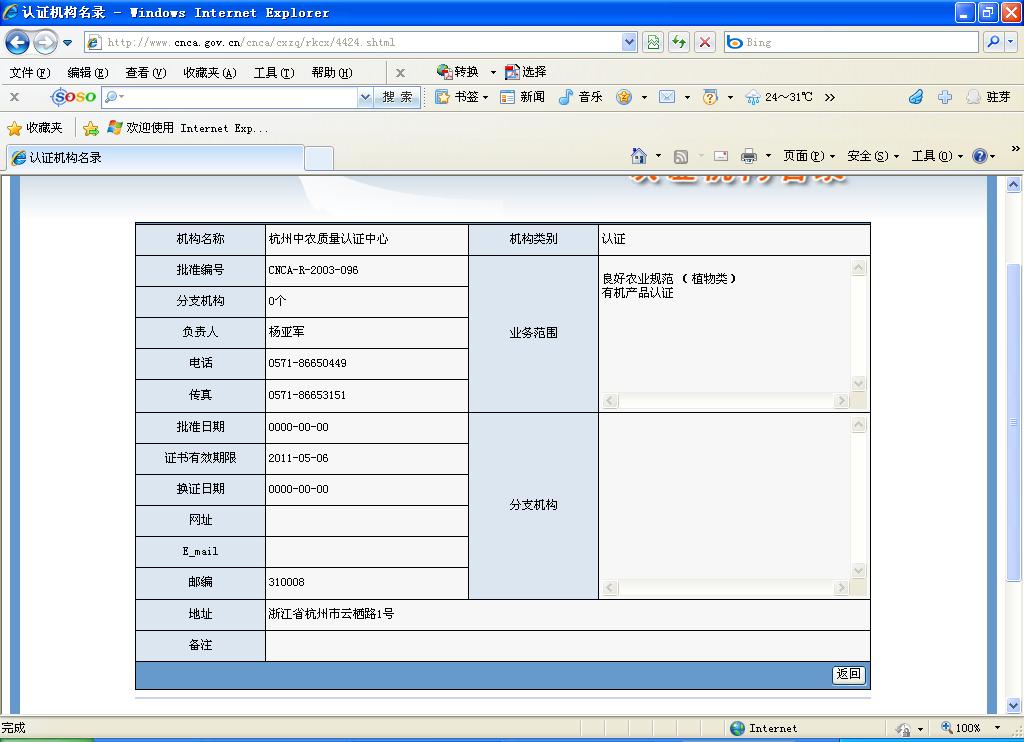The width and height of the screenshot is (1024, 742).
Task: Click the Refresh page icon
Action: click(x=679, y=42)
